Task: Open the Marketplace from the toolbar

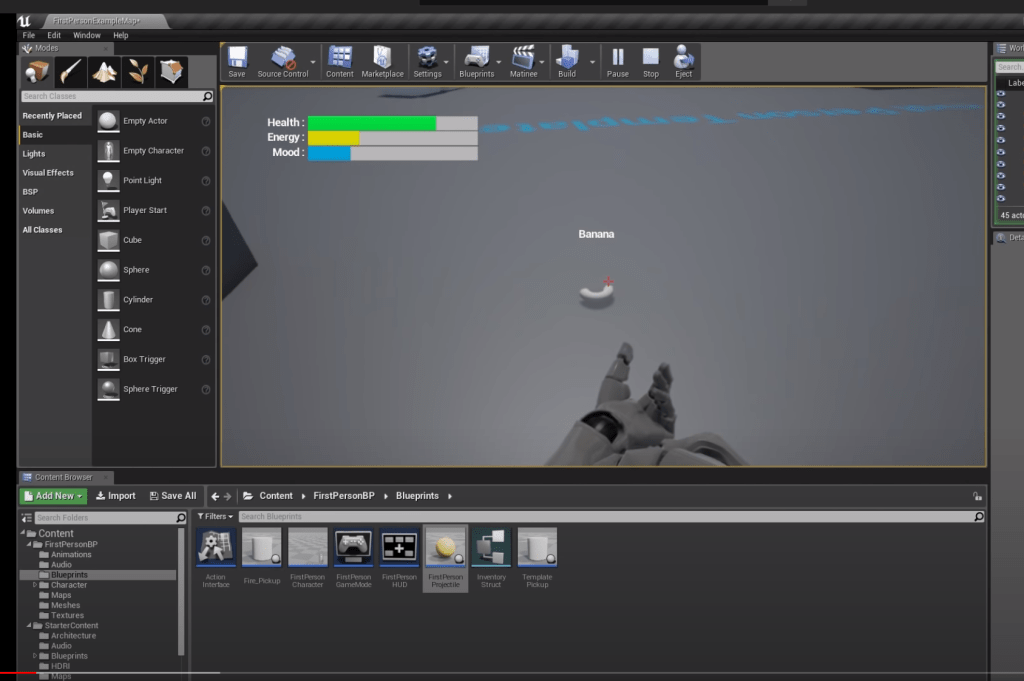Action: point(382,60)
